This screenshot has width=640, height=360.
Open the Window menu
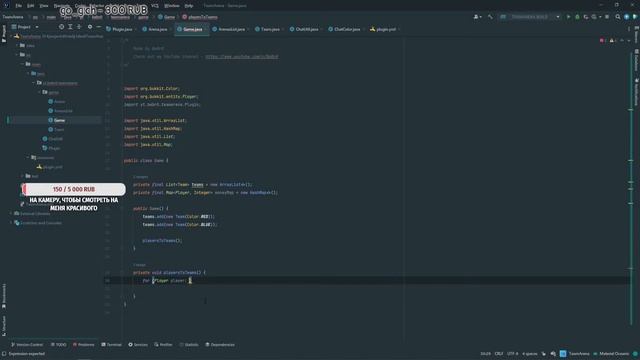coord(172,6)
